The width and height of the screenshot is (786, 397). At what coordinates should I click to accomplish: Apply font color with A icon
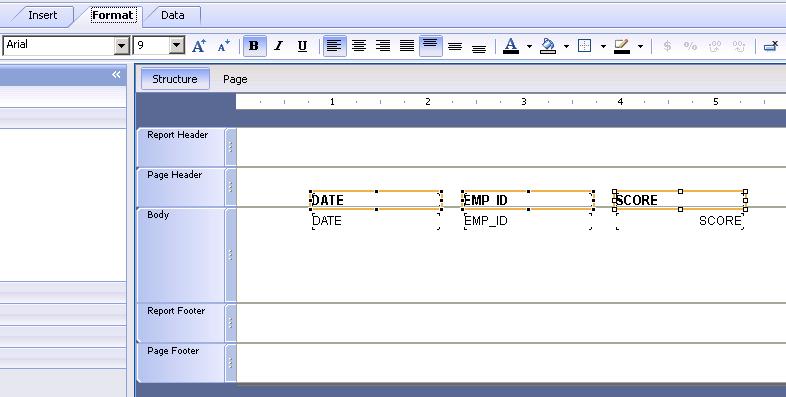(511, 46)
